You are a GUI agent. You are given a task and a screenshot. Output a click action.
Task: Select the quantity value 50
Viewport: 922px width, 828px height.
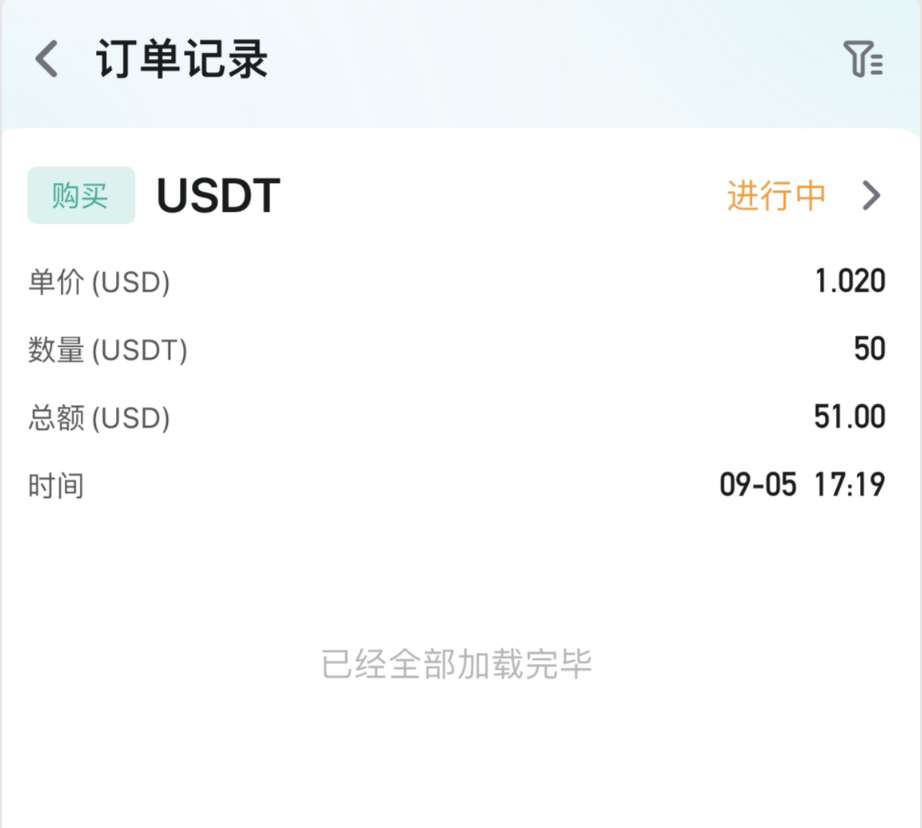click(870, 349)
